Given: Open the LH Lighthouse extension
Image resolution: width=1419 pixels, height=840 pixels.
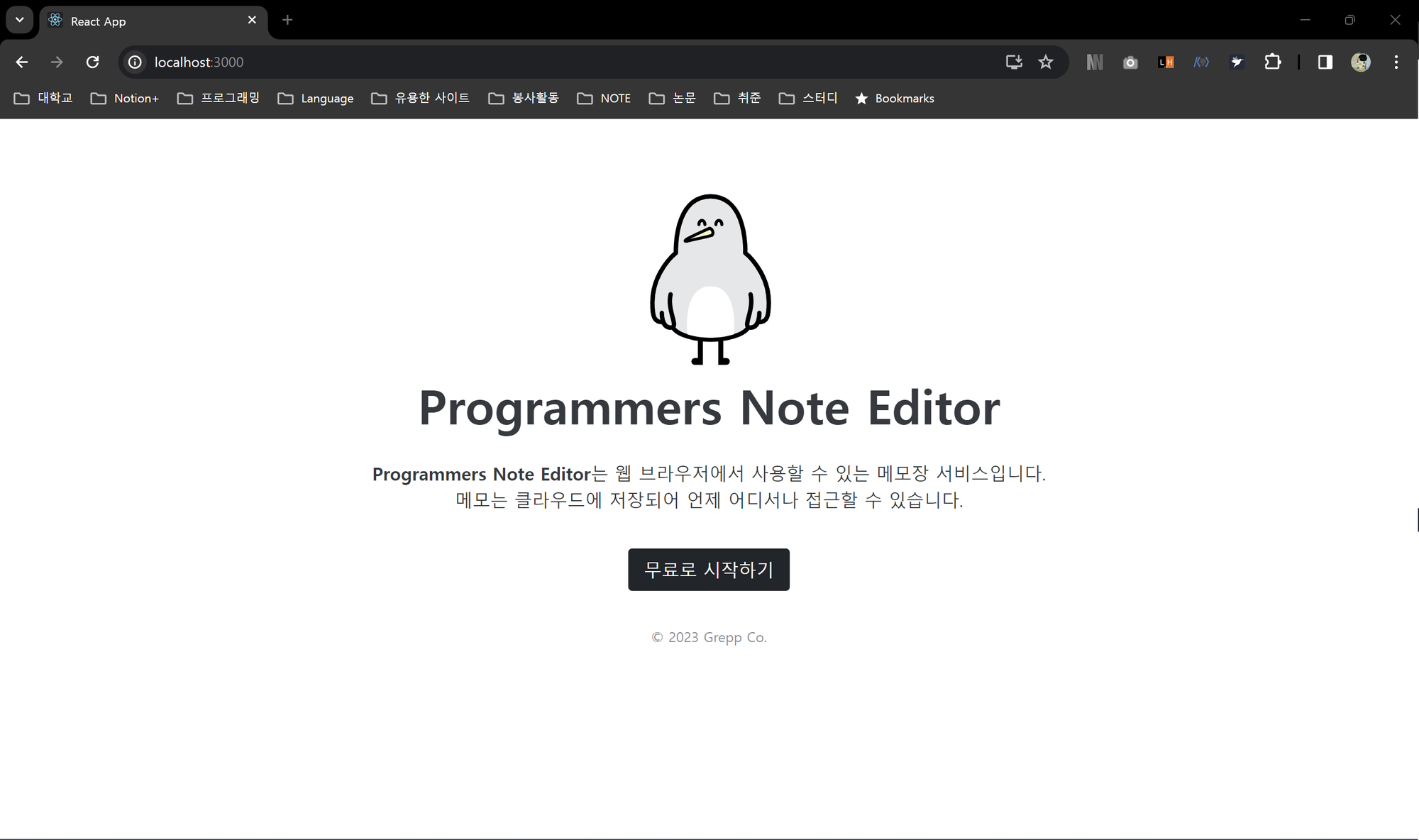Looking at the screenshot, I should 1166,62.
